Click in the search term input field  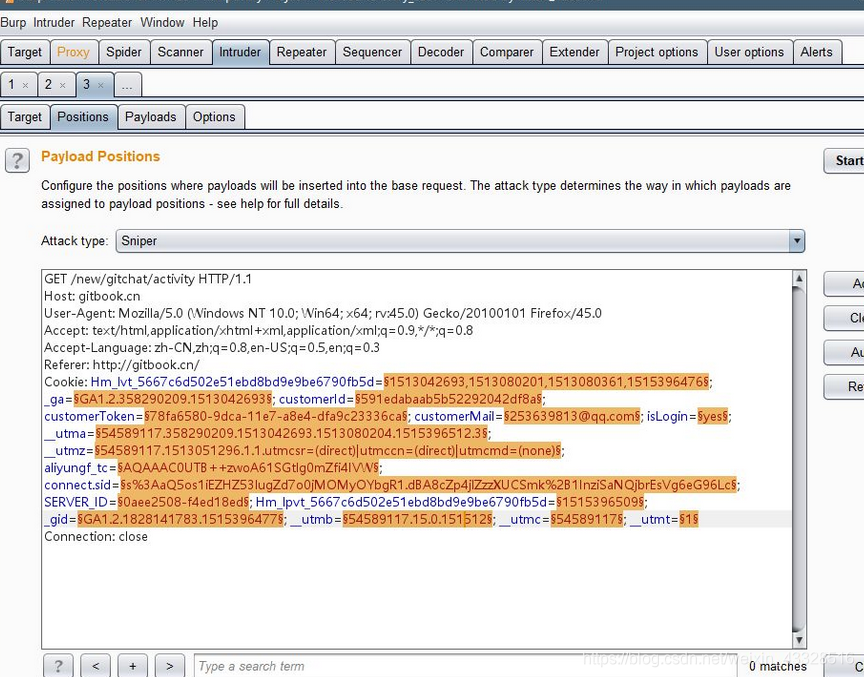tap(465, 666)
